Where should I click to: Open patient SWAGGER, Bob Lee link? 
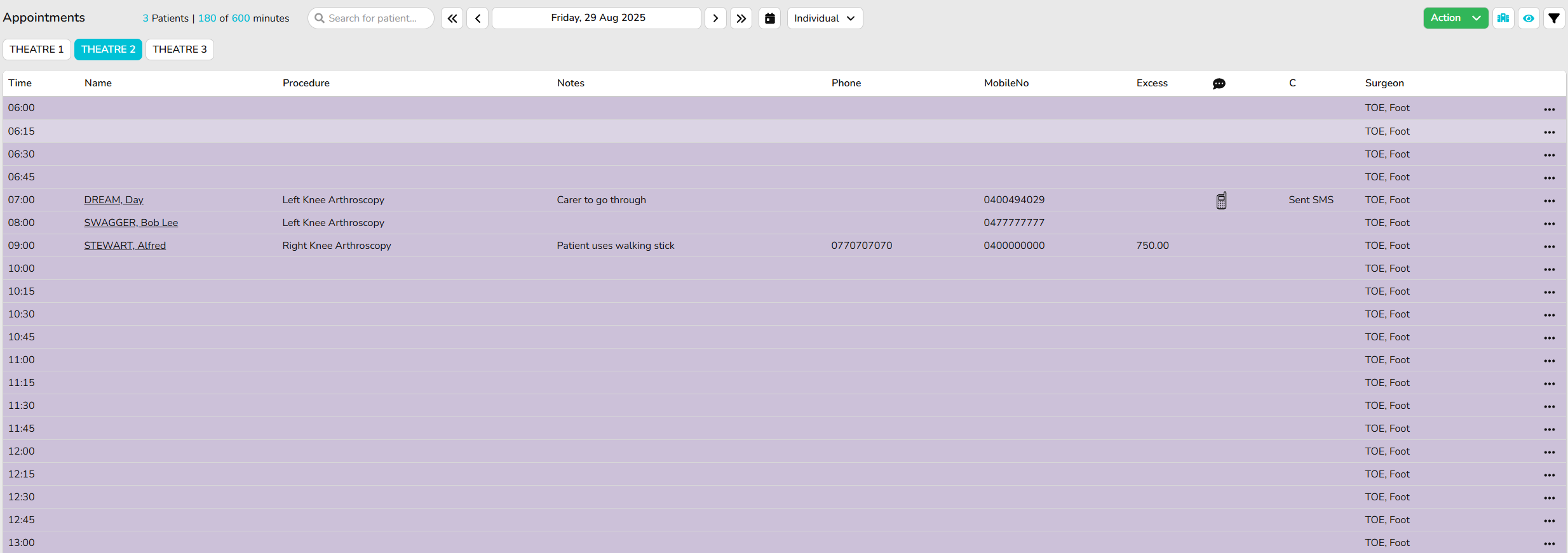click(131, 223)
